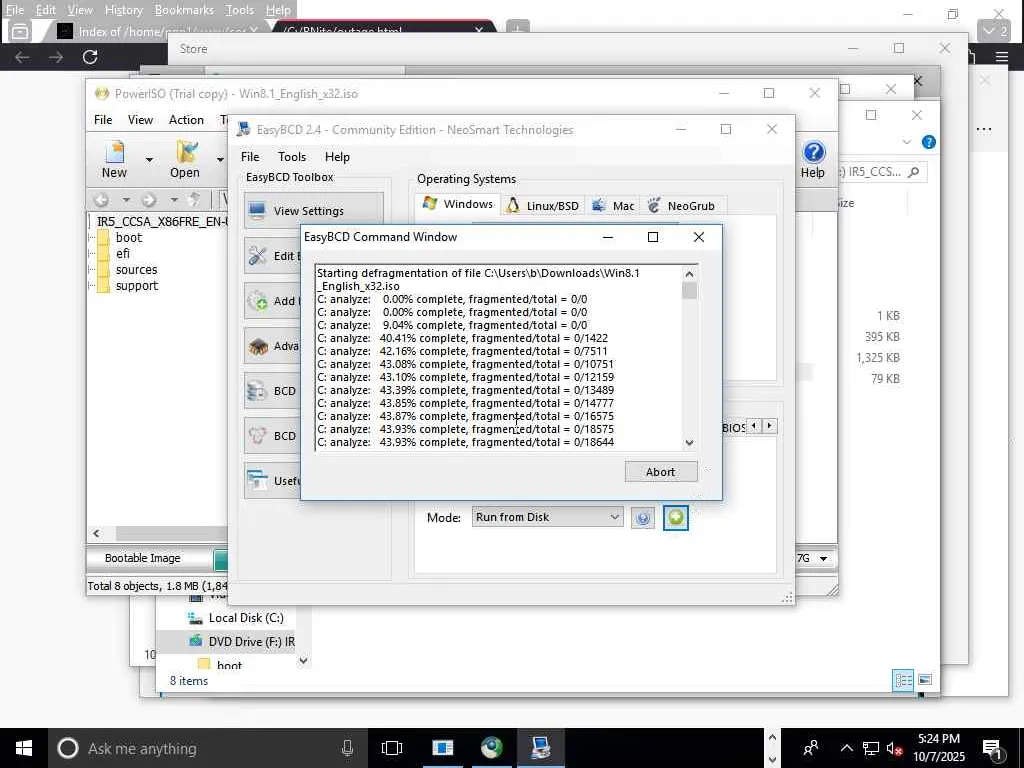
Task: Click tab scroll right arrow near BIOS
Action: pyautogui.click(x=770, y=426)
